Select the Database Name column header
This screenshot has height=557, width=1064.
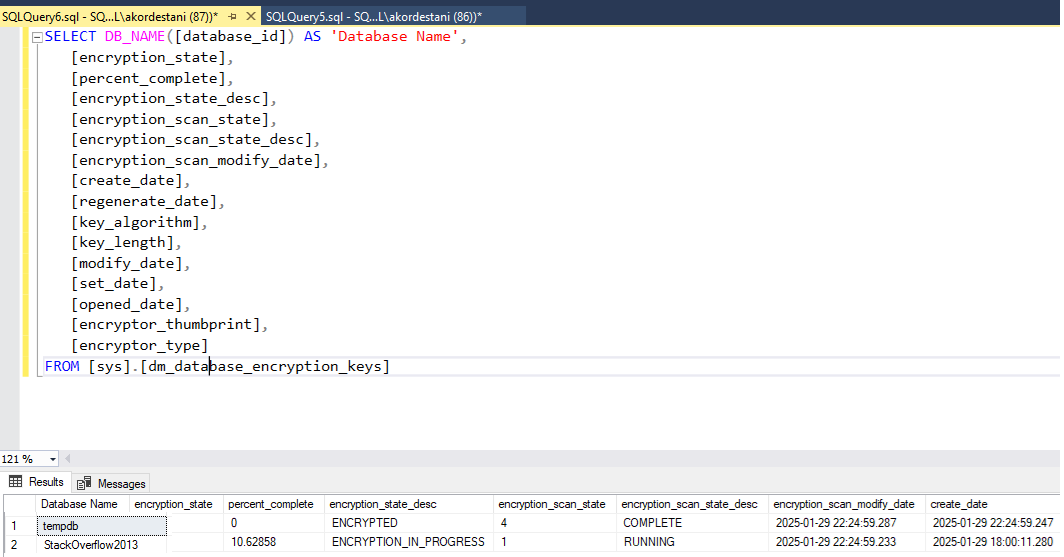(x=81, y=504)
